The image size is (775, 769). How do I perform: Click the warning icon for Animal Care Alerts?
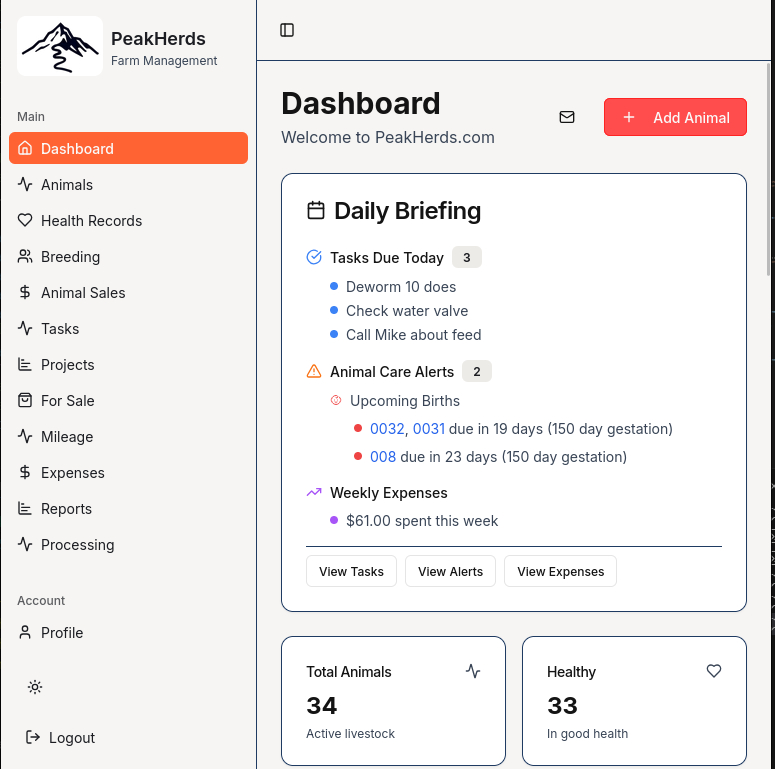(314, 371)
